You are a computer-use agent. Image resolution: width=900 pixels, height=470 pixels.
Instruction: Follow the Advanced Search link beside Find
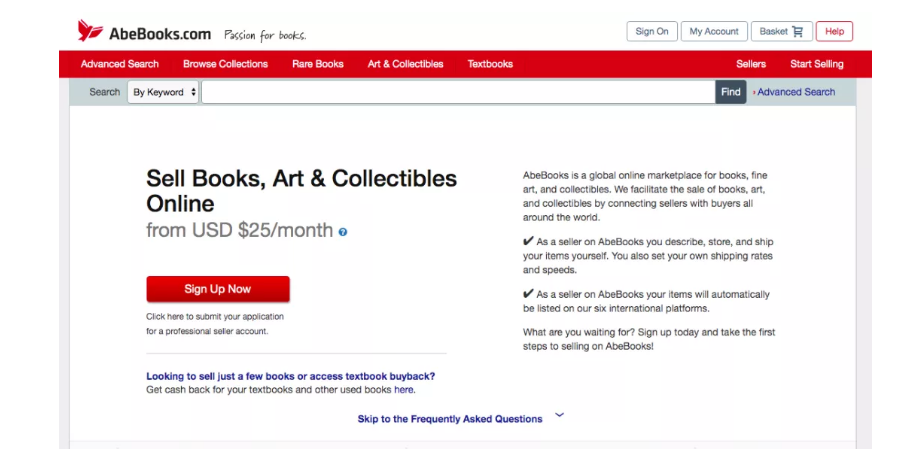(795, 92)
